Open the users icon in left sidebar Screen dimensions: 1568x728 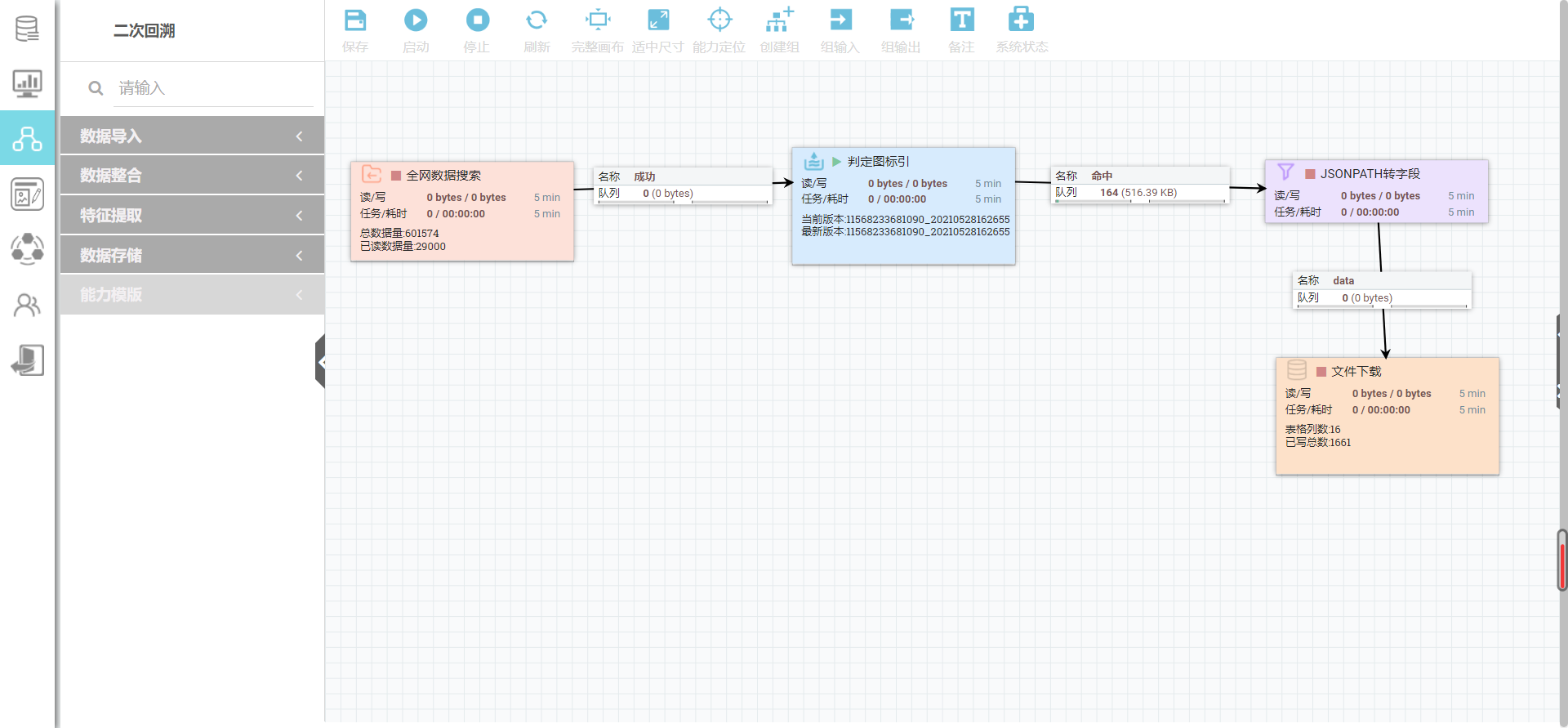[27, 306]
